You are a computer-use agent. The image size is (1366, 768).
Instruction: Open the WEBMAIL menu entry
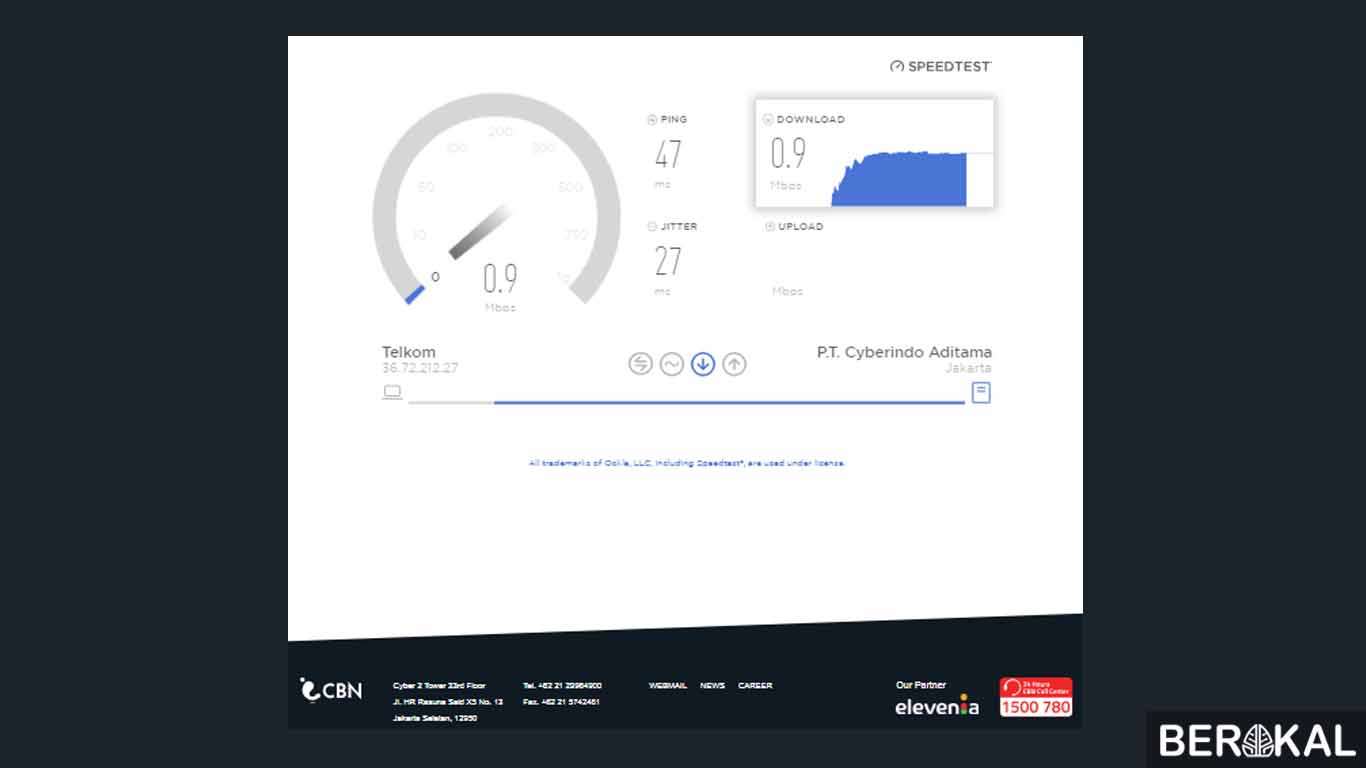[668, 686]
